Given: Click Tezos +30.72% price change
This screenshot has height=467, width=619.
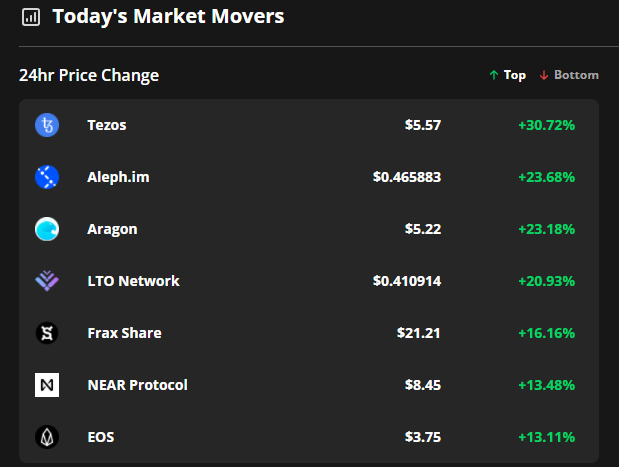Looking at the screenshot, I should [x=546, y=125].
